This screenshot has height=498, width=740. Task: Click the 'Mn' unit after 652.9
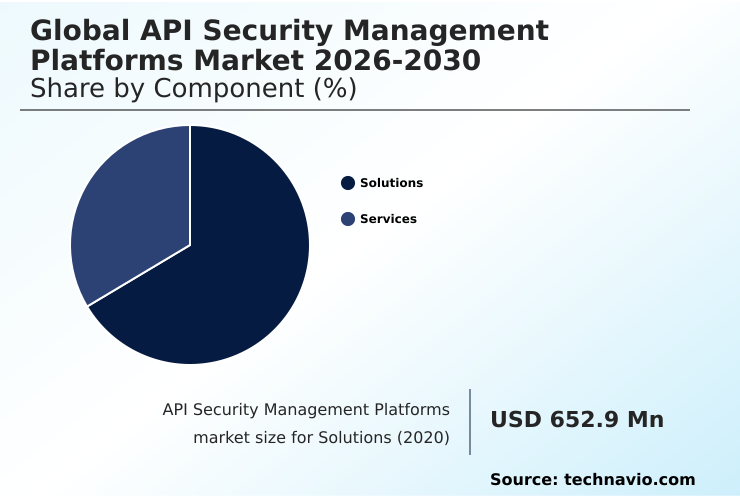point(645,420)
